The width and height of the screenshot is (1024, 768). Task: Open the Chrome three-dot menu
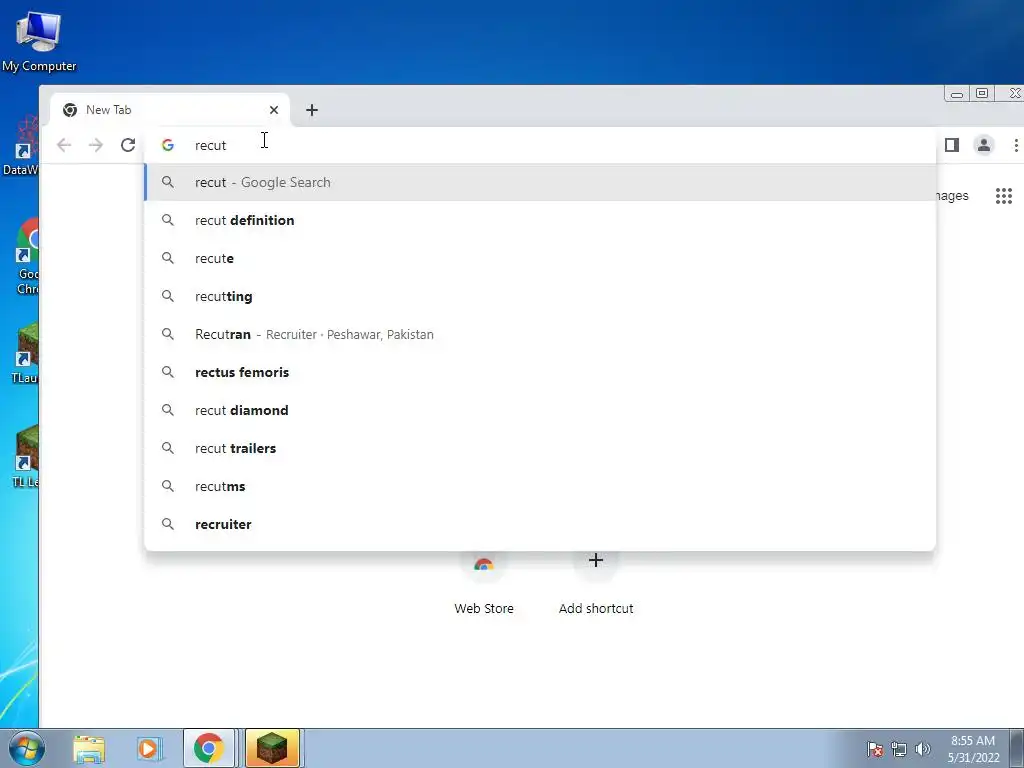click(x=1016, y=145)
